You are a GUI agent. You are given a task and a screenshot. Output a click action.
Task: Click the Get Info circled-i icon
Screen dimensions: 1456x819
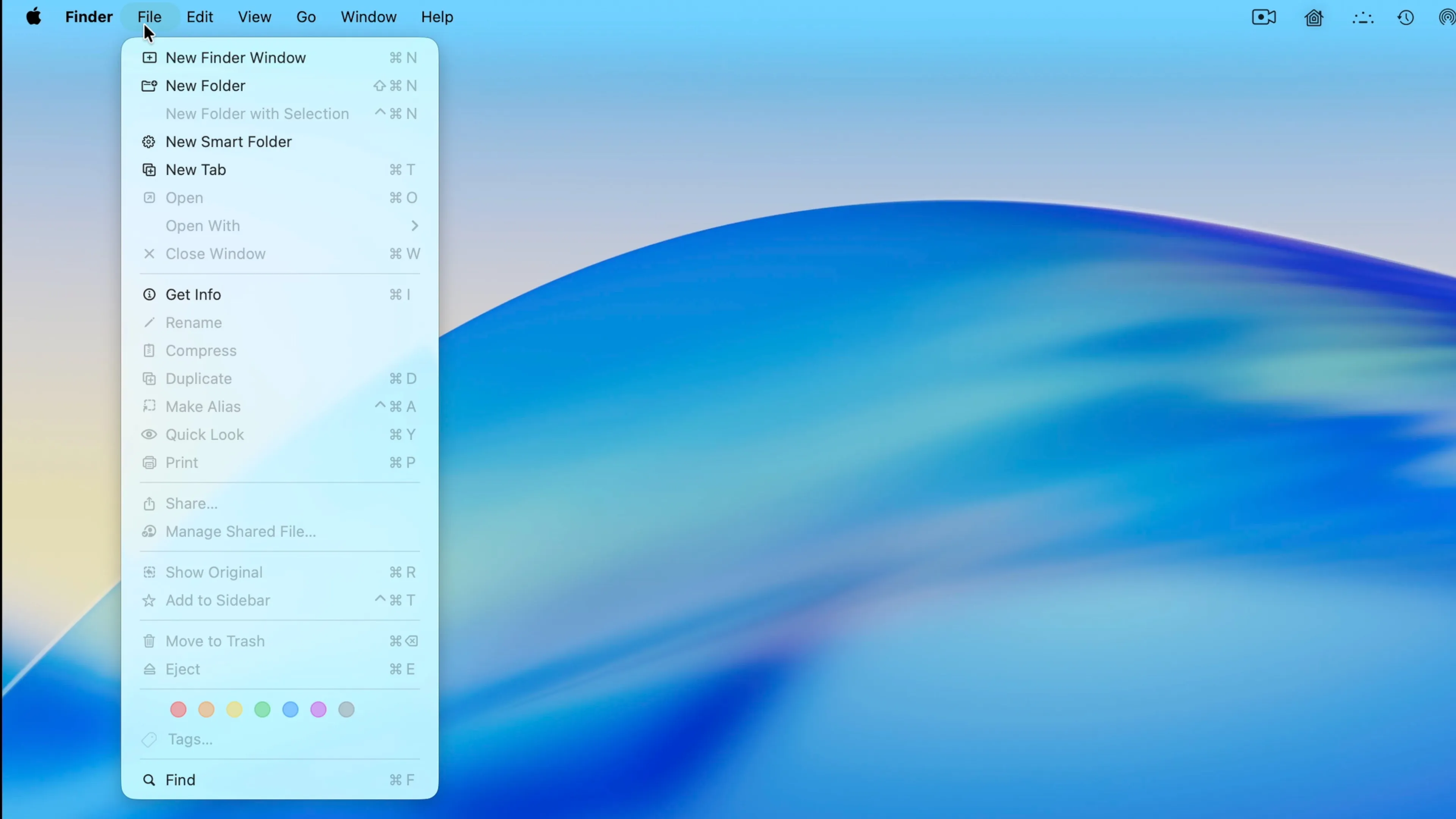coord(149,295)
